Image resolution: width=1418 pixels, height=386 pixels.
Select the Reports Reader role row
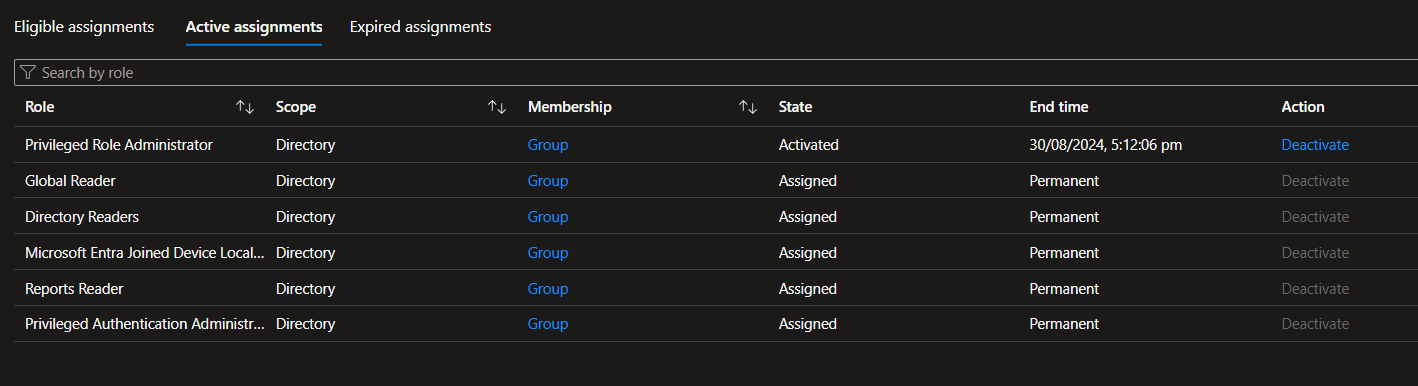(716, 289)
